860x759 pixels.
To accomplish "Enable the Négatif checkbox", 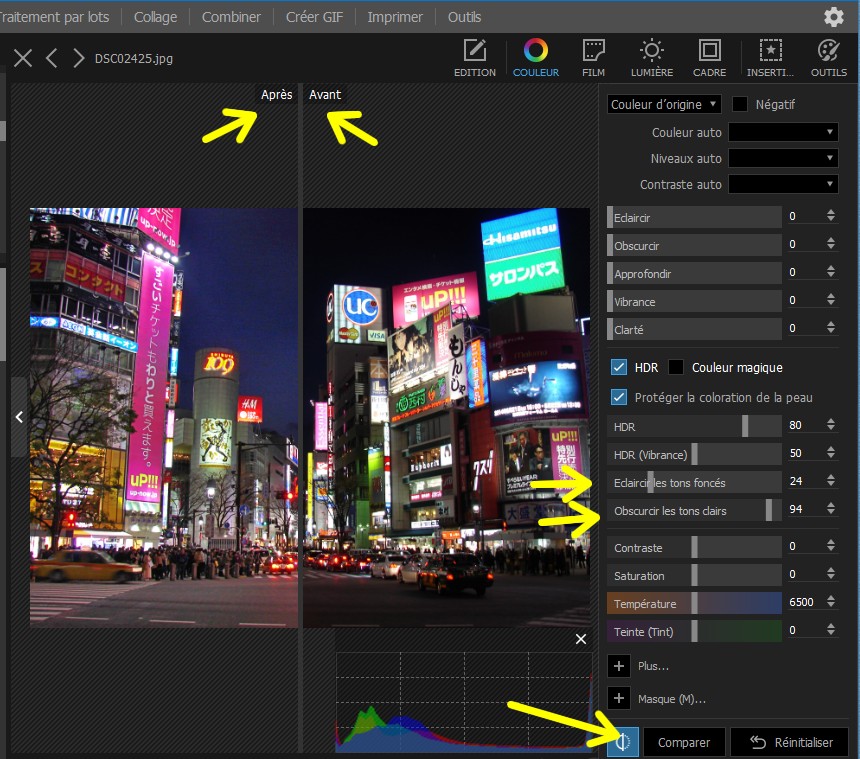I will pyautogui.click(x=739, y=104).
